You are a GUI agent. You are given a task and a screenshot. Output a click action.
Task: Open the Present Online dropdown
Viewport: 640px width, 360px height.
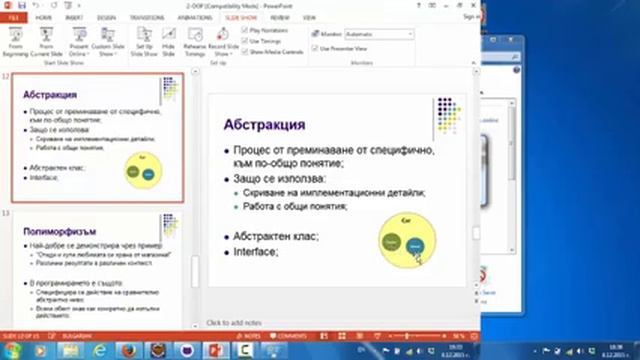[79, 42]
